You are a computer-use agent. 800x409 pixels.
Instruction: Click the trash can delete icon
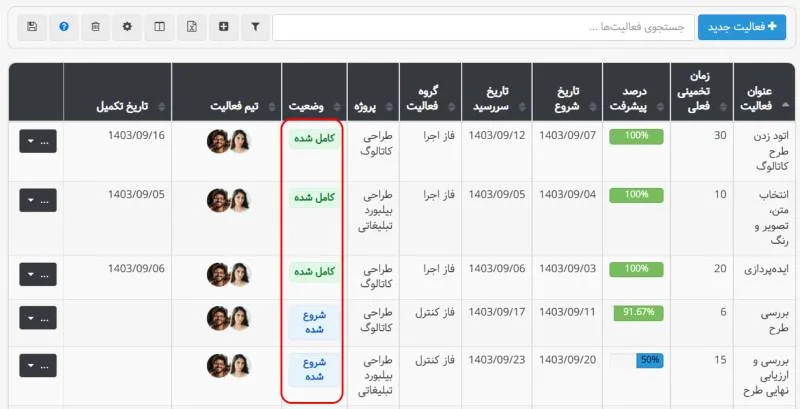pos(95,27)
